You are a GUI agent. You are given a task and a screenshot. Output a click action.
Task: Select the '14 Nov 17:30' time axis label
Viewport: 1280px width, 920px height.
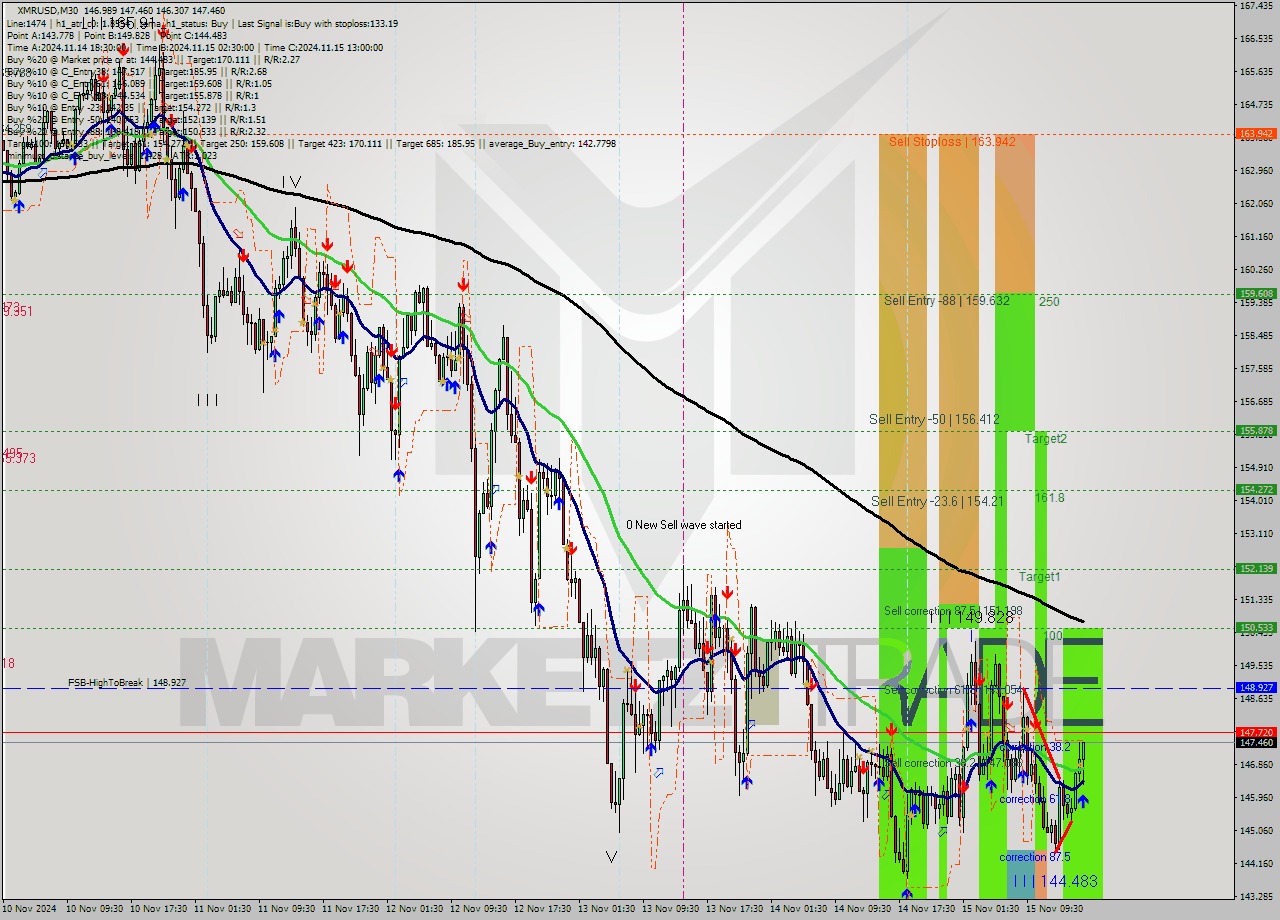(927, 909)
